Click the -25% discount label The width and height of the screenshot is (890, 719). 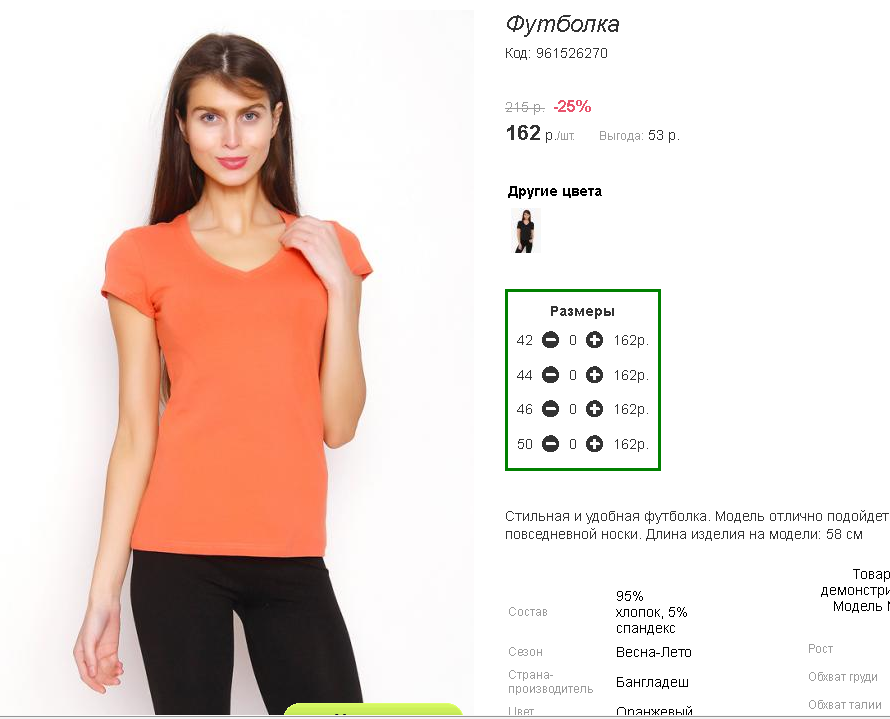pyautogui.click(x=572, y=106)
